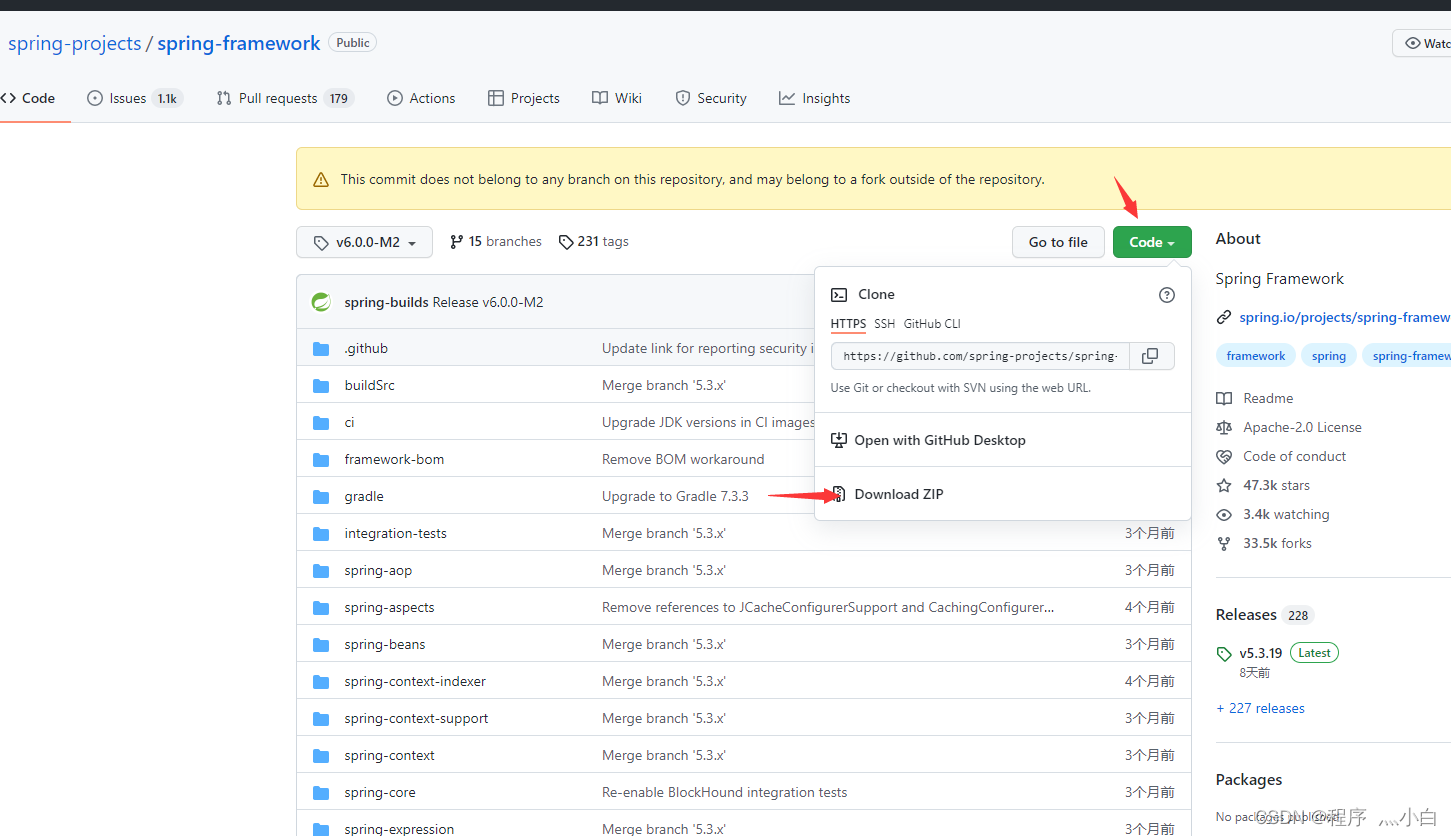Open the Watch dropdown button
The width and height of the screenshot is (1451, 836).
tap(1422, 43)
